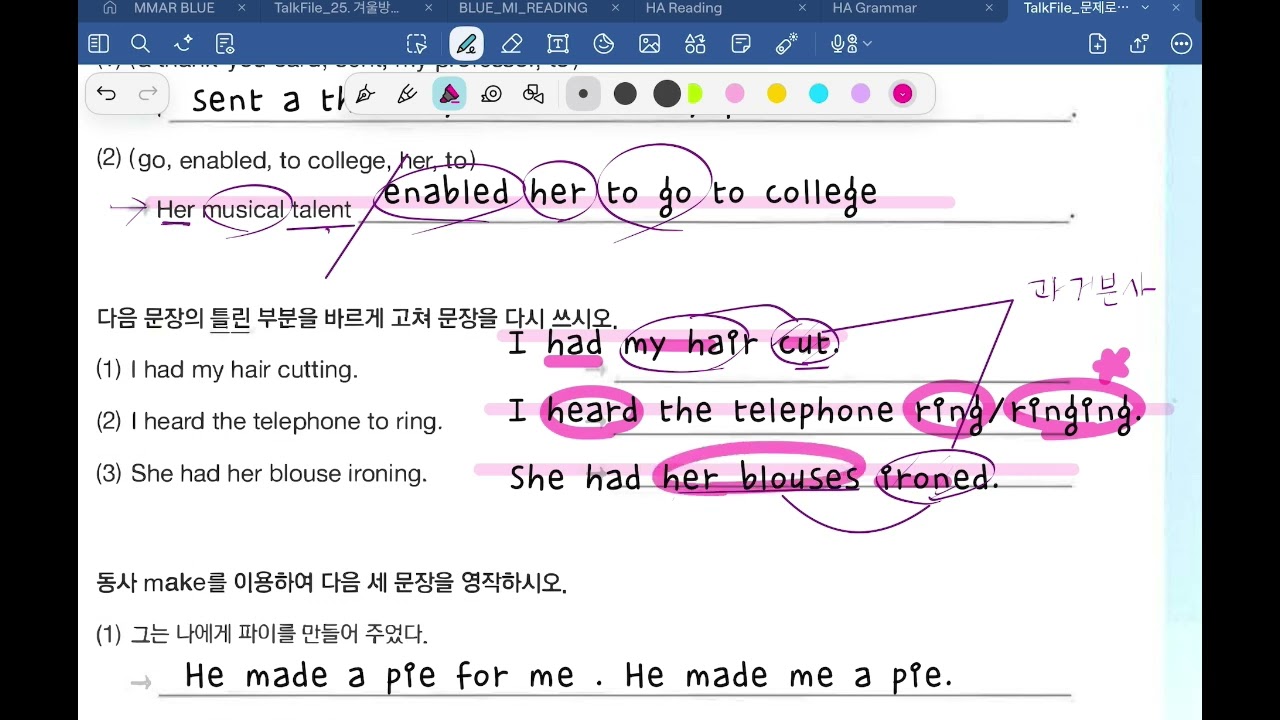Expand the TalkFile_문제로 tab dropdown arrow
This screenshot has width=1280, height=720.
[x=1145, y=8]
